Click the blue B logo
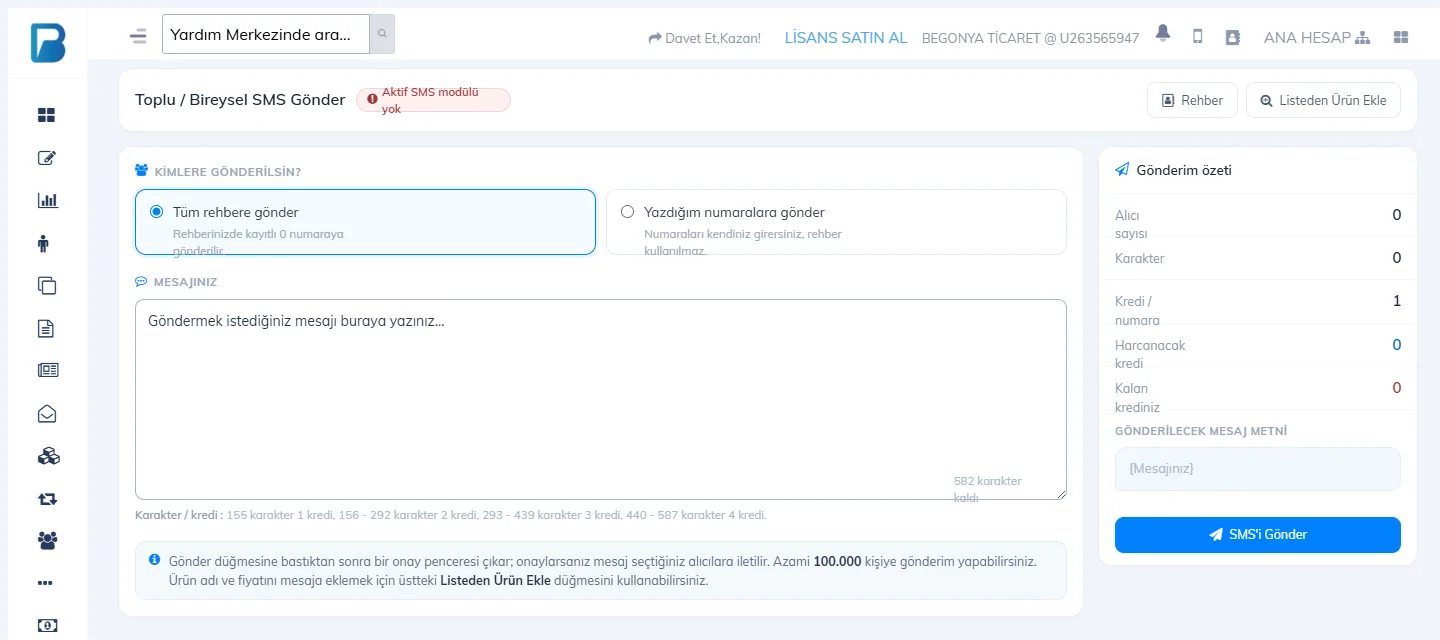The width and height of the screenshot is (1440, 640). click(x=47, y=41)
